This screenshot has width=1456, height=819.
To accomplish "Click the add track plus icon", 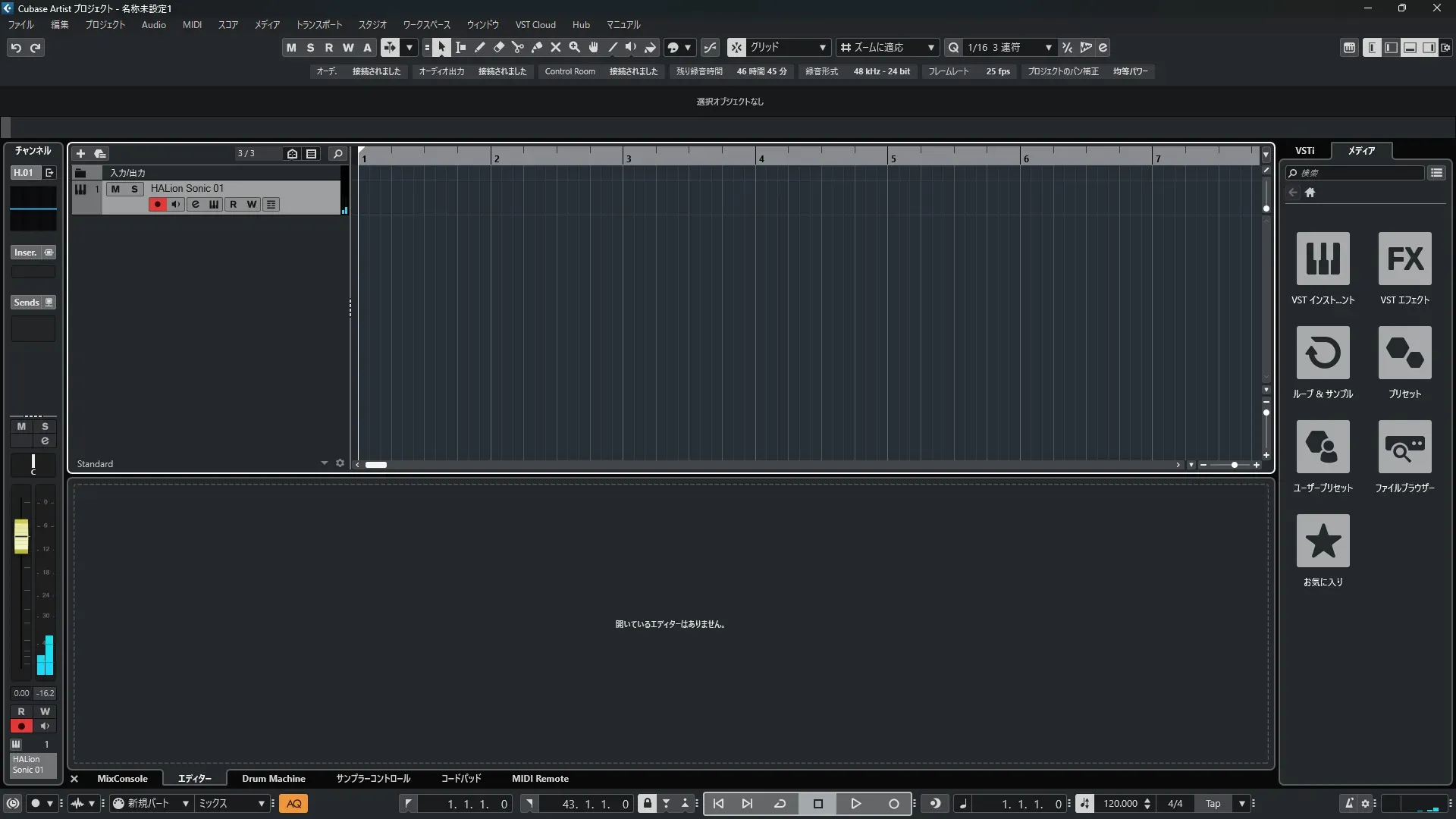I will pyautogui.click(x=80, y=154).
